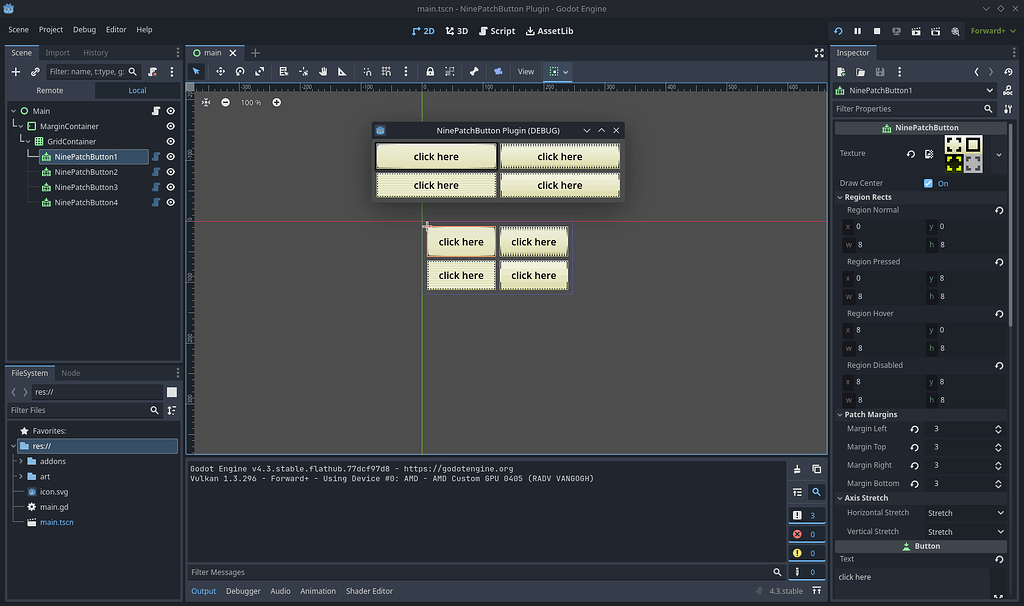Open the Horizontal Stretch dropdown
The image size is (1024, 606).
[x=965, y=512]
